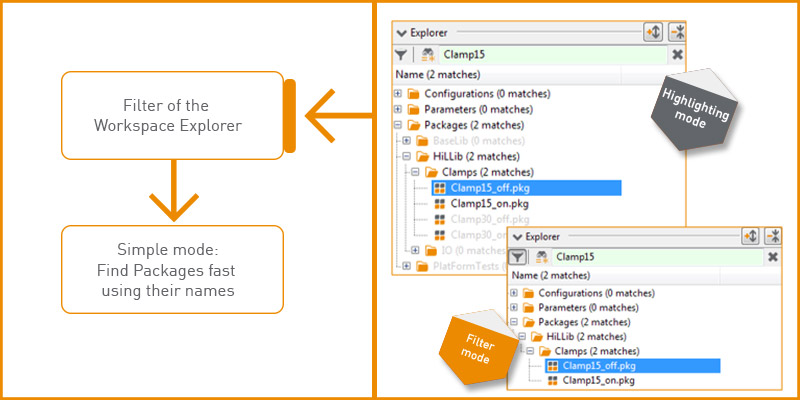Click binoculars search icon in lower Explorer panel
The image size is (800, 400).
pos(541,257)
